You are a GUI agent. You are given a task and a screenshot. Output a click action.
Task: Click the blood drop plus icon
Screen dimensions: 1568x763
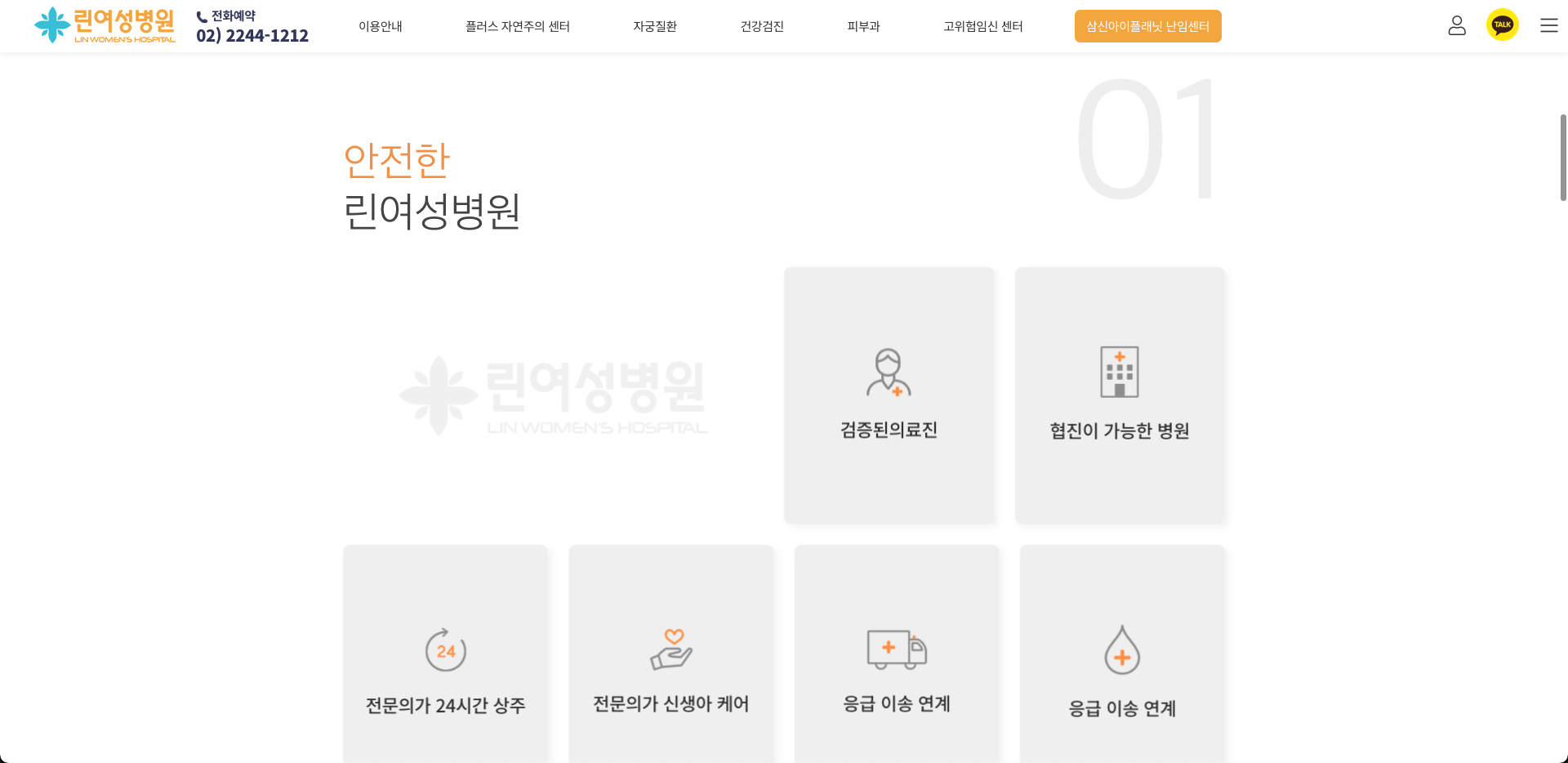1122,650
